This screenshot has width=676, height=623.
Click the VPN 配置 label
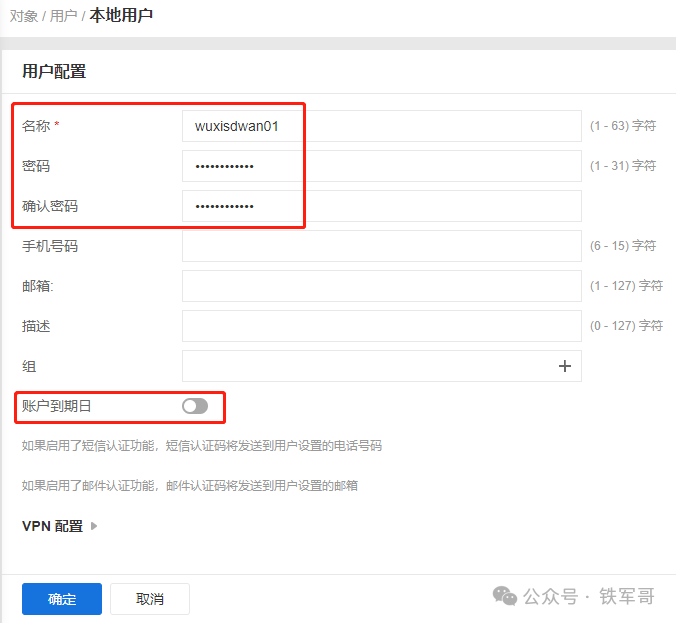52,526
